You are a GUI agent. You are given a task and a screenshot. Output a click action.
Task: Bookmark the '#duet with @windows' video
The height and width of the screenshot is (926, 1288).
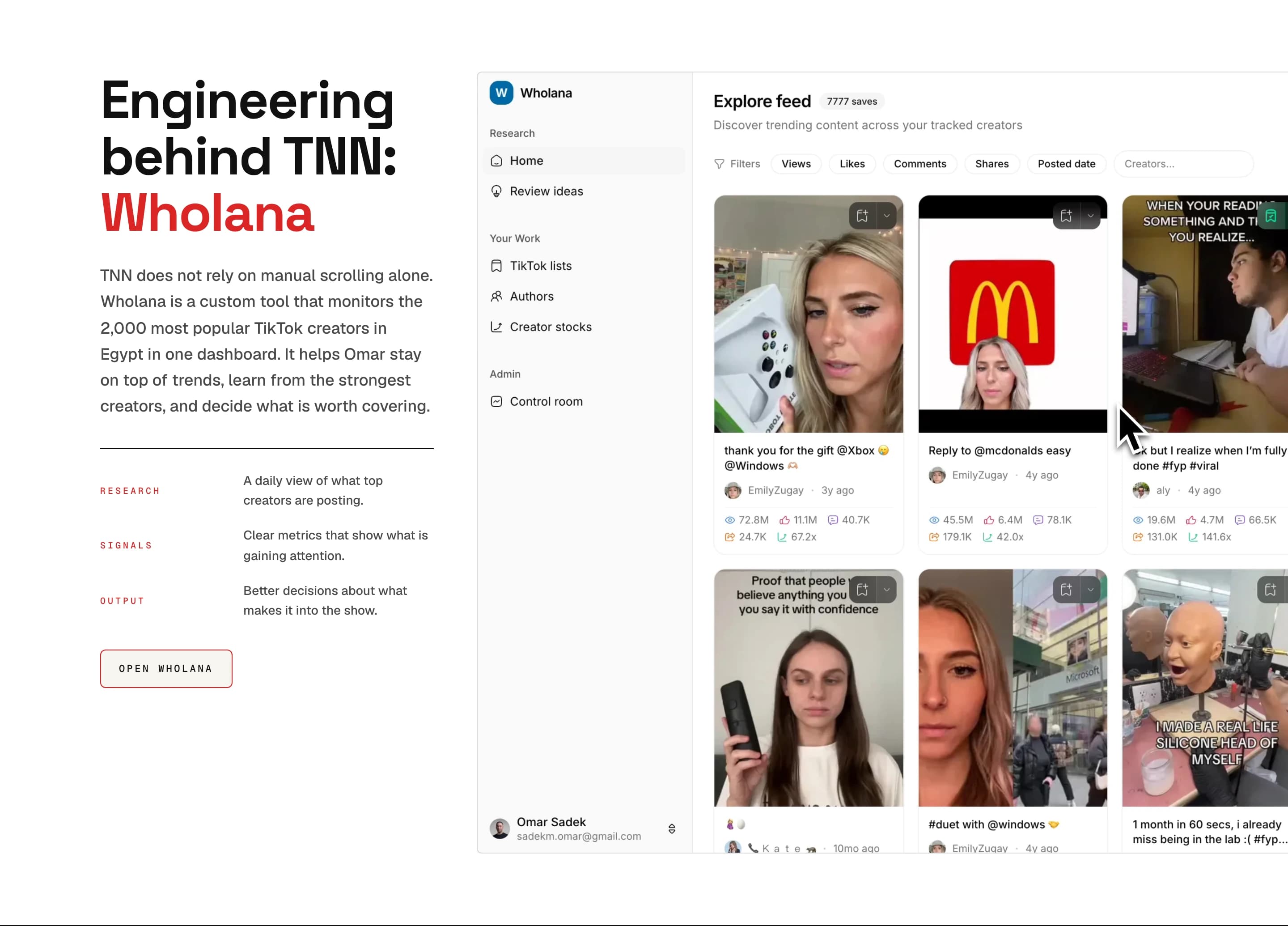[x=1066, y=590]
